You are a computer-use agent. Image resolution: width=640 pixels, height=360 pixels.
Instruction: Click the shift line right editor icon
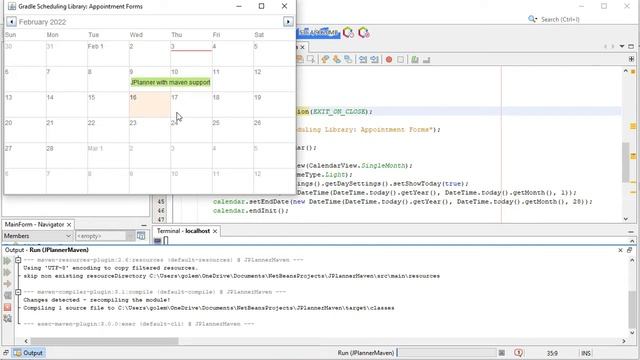(x=374, y=60)
